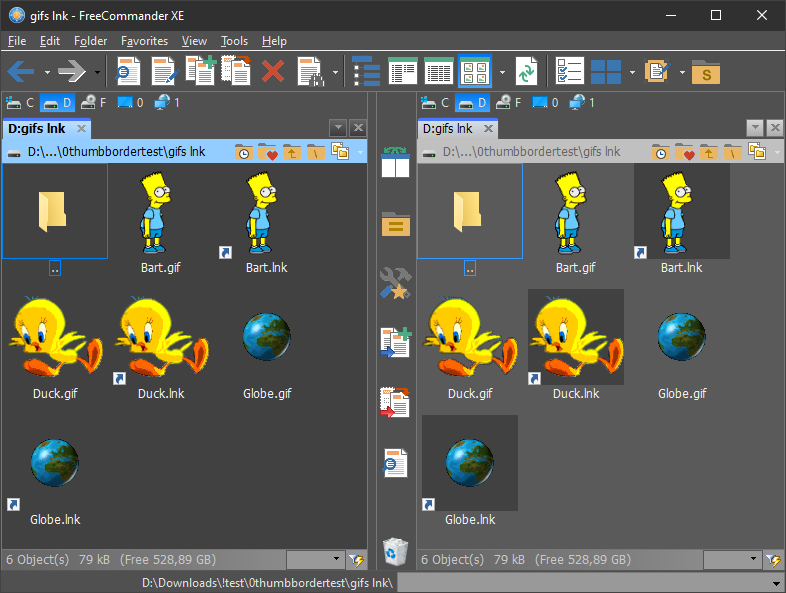The height and width of the screenshot is (593, 786).
Task: Select drive C in right panel
Action: coord(435,103)
